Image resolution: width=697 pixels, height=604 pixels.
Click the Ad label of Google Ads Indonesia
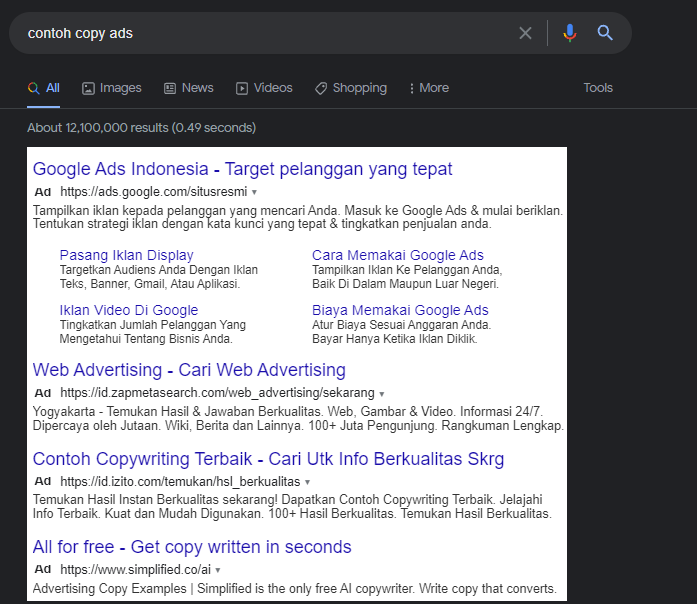click(43, 192)
